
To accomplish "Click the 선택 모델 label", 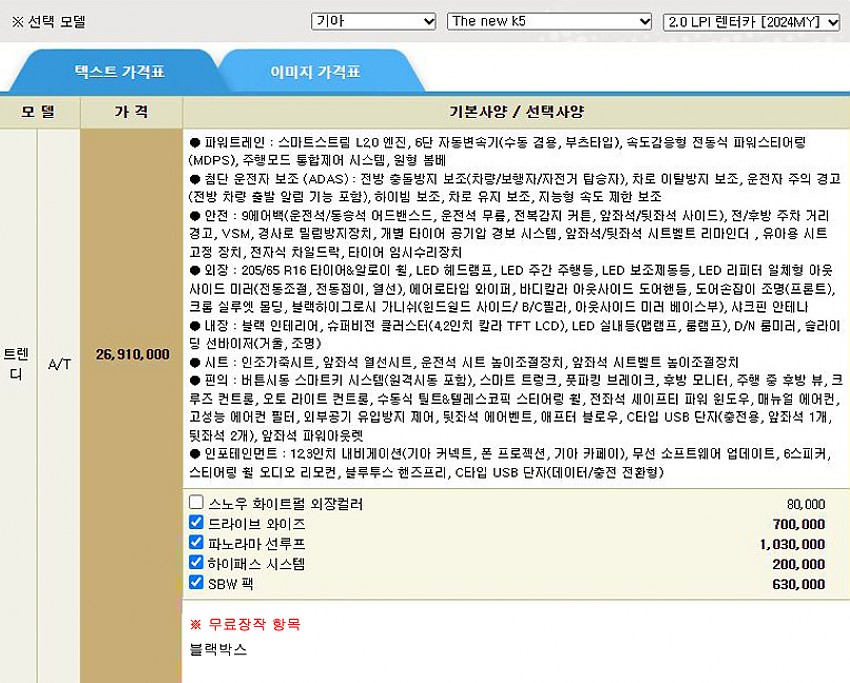I will tap(48, 21).
